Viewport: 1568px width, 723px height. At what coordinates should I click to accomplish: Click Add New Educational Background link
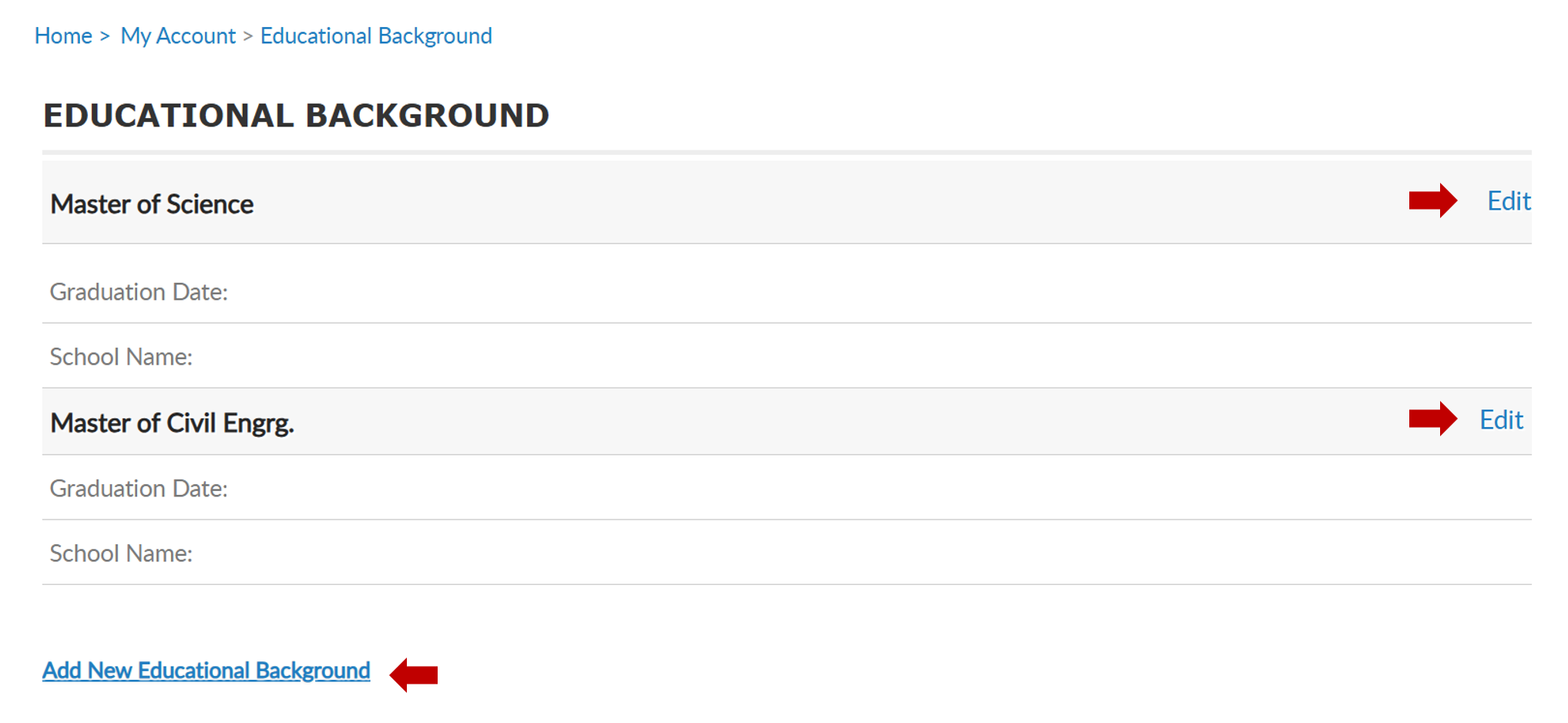[x=206, y=671]
